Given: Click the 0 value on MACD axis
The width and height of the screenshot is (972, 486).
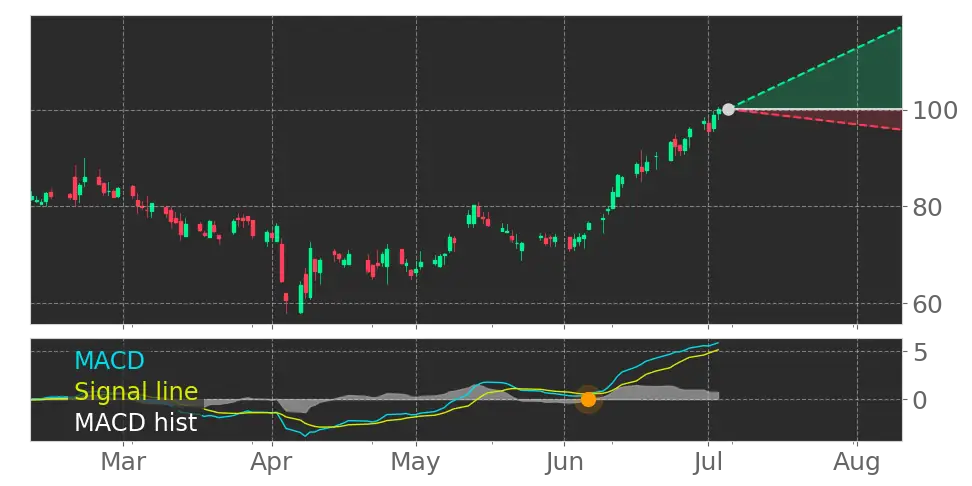Looking at the screenshot, I should pyautogui.click(x=919, y=400).
